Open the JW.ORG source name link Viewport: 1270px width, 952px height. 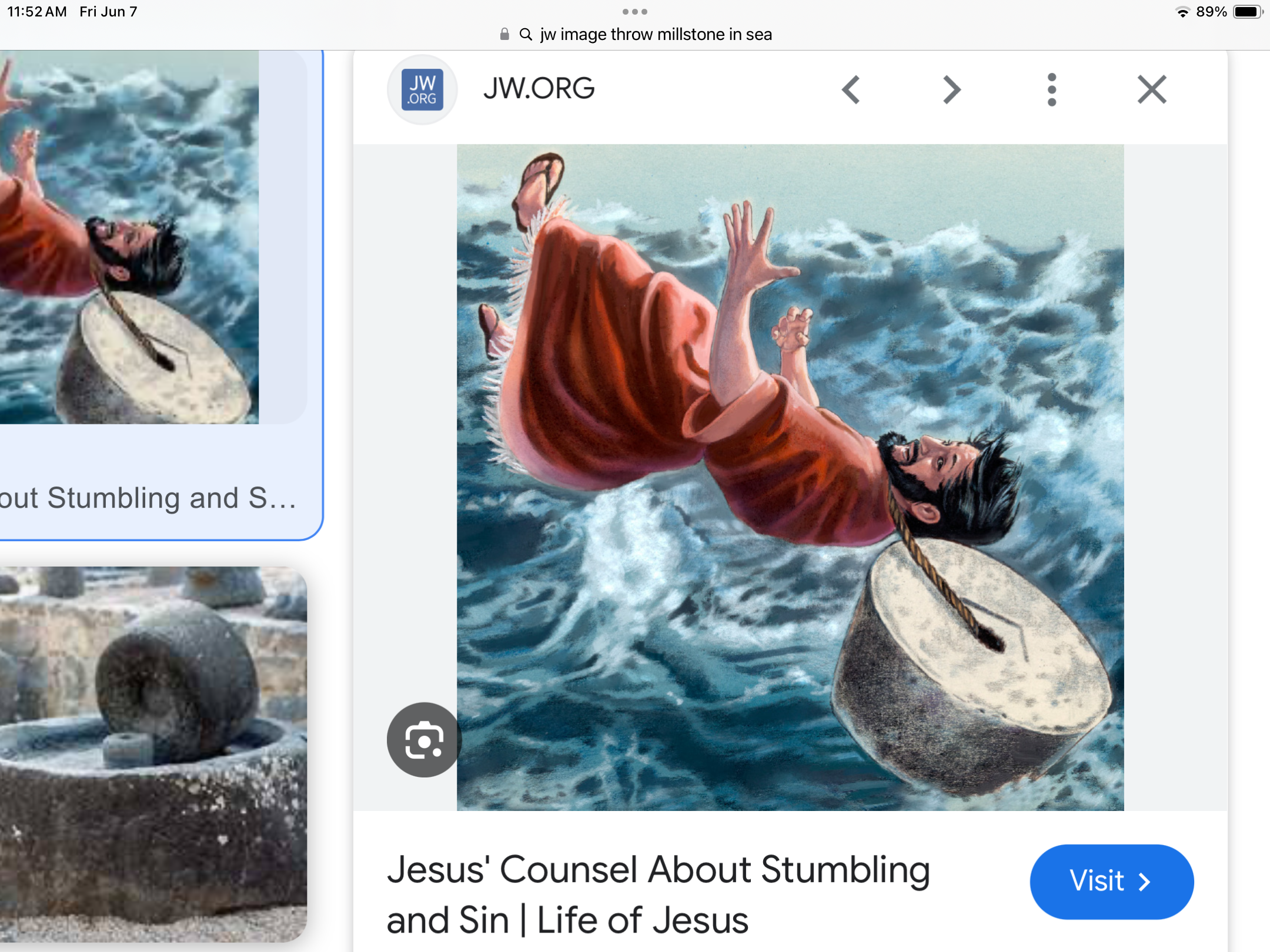point(539,89)
